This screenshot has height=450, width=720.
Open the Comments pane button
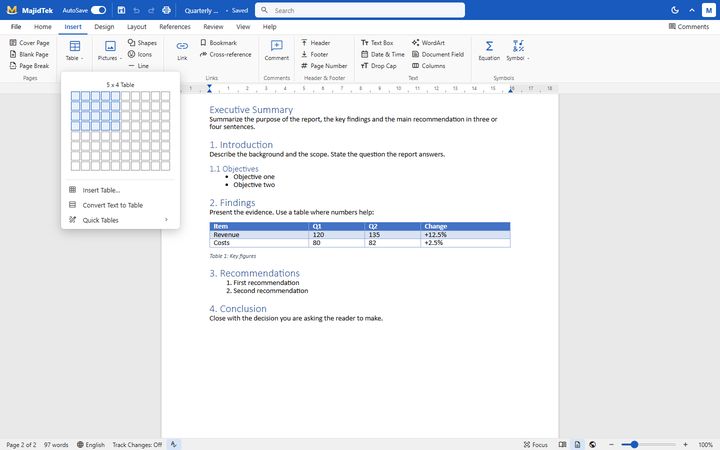pos(689,27)
